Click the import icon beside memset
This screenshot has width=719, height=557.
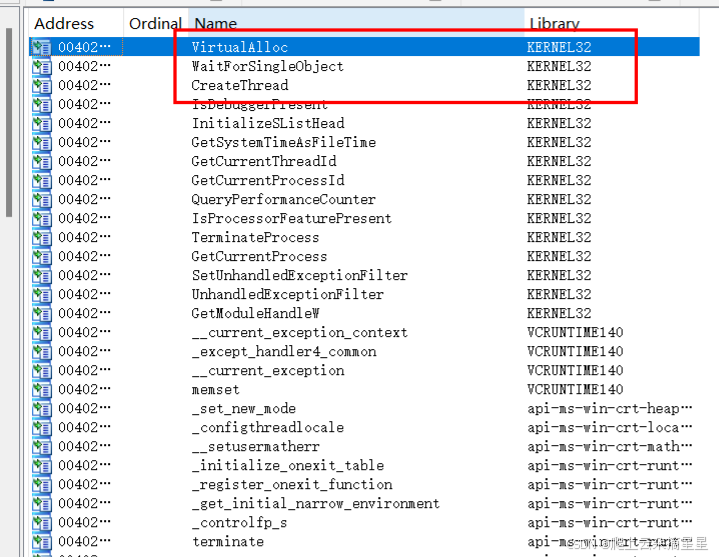click(x=41, y=390)
